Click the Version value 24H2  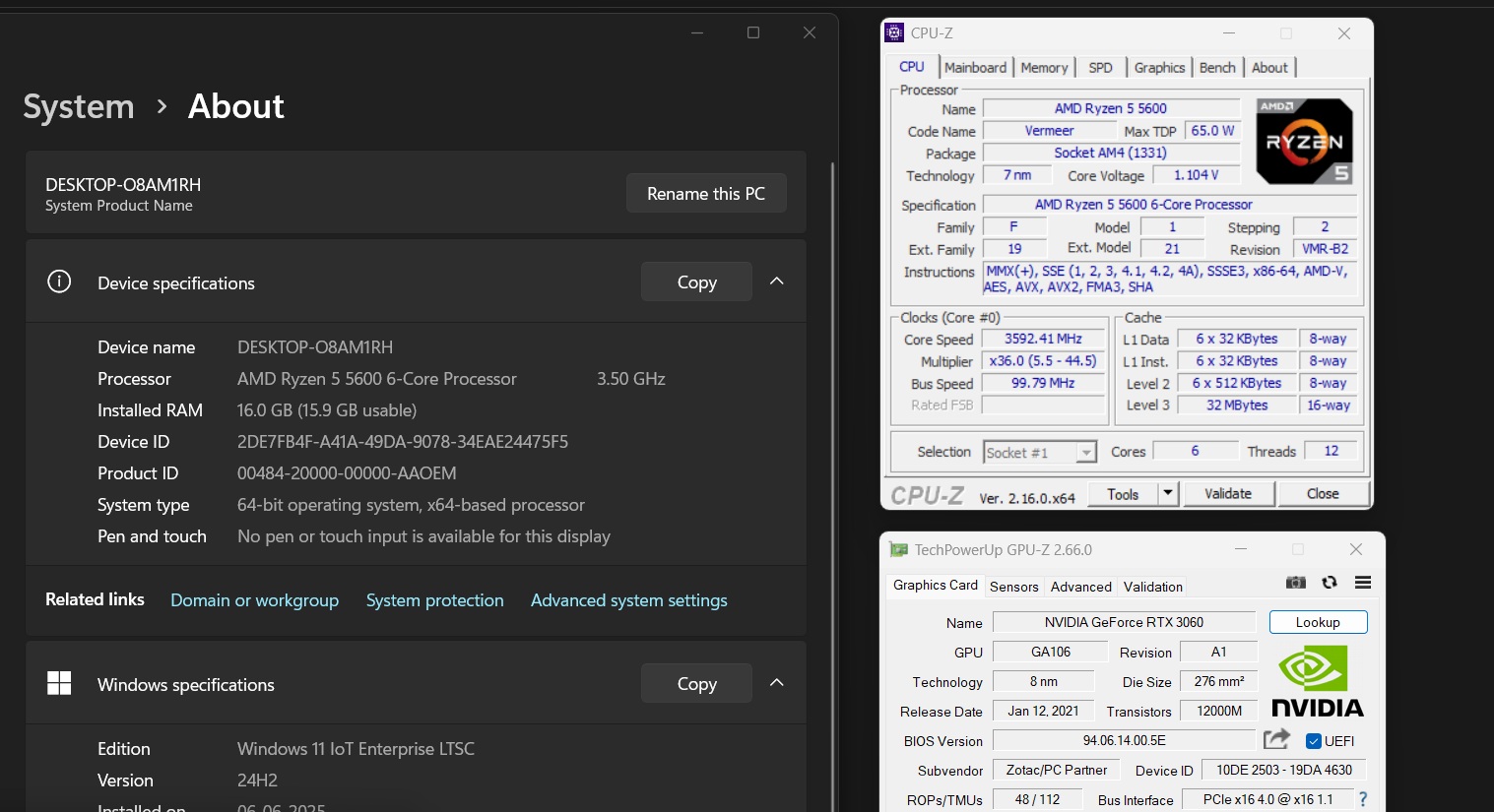(x=257, y=780)
